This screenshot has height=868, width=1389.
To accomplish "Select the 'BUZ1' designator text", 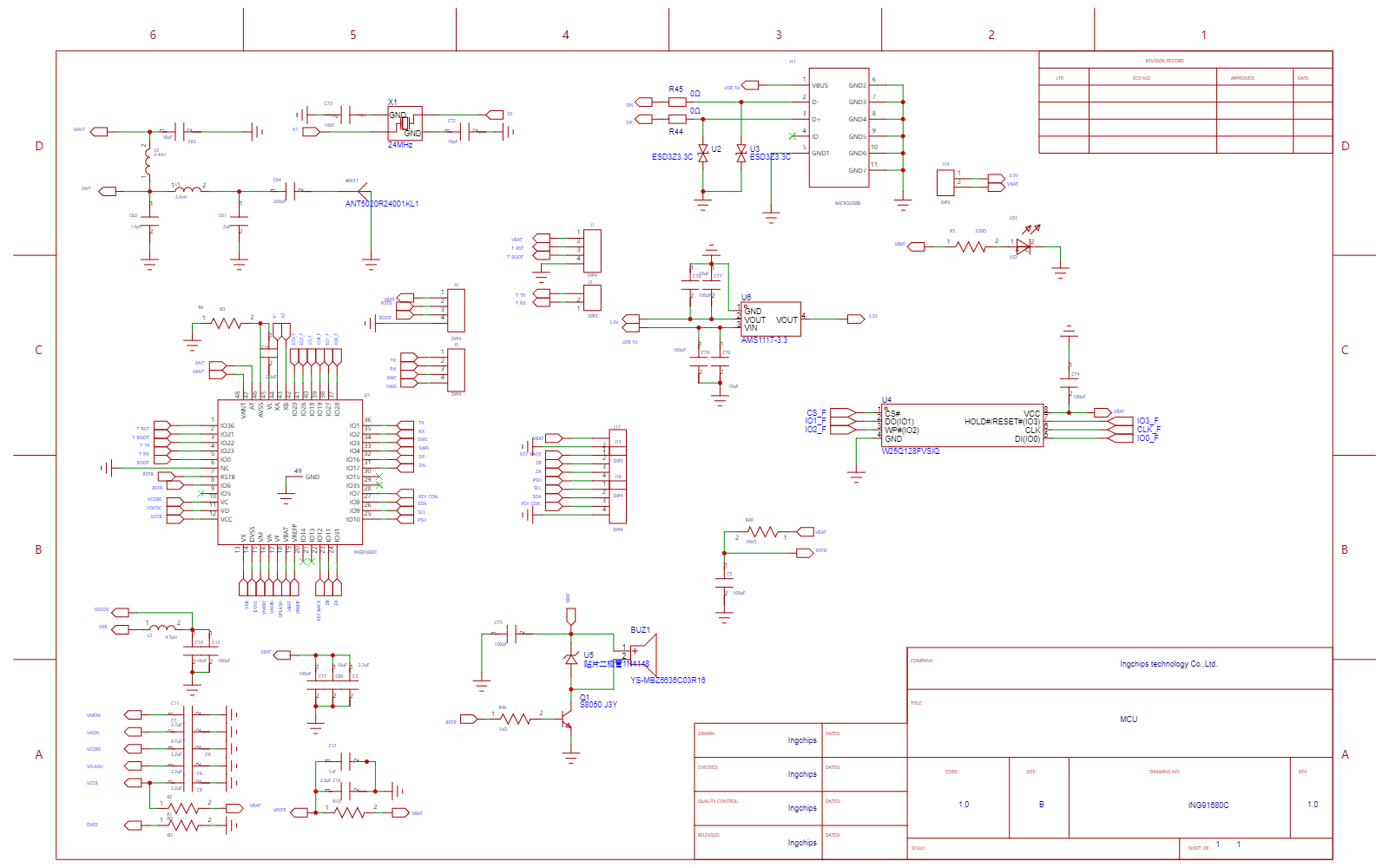I will [x=640, y=630].
